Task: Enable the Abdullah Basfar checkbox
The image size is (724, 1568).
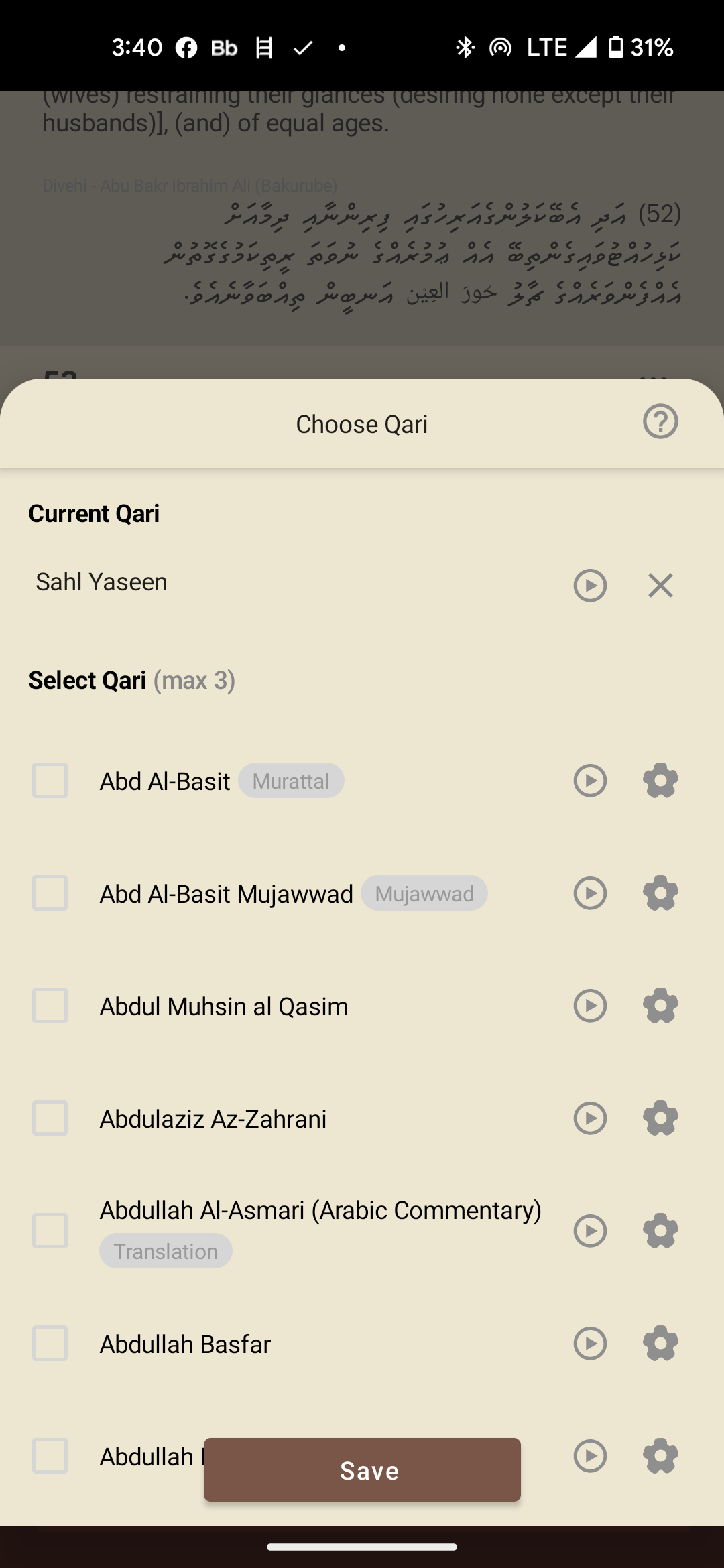Action: (50, 1344)
